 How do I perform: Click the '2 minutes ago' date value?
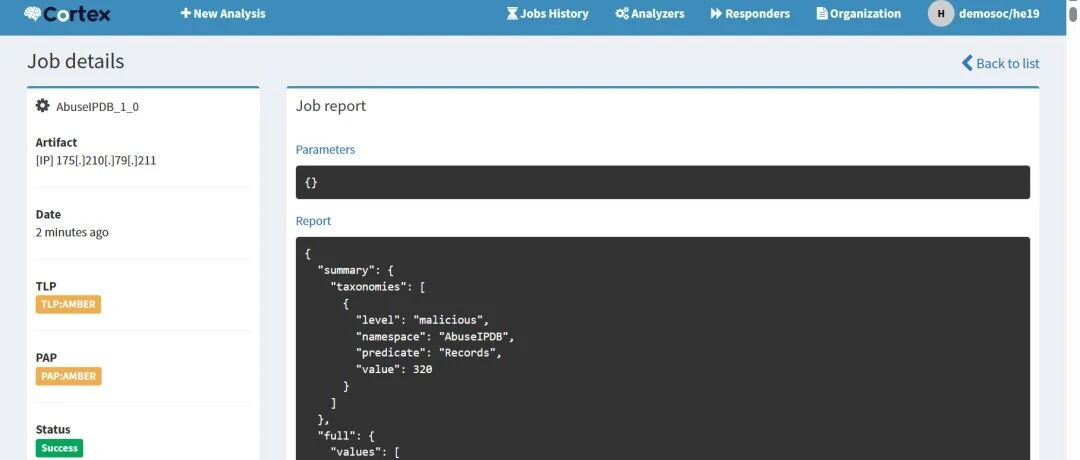[72, 232]
